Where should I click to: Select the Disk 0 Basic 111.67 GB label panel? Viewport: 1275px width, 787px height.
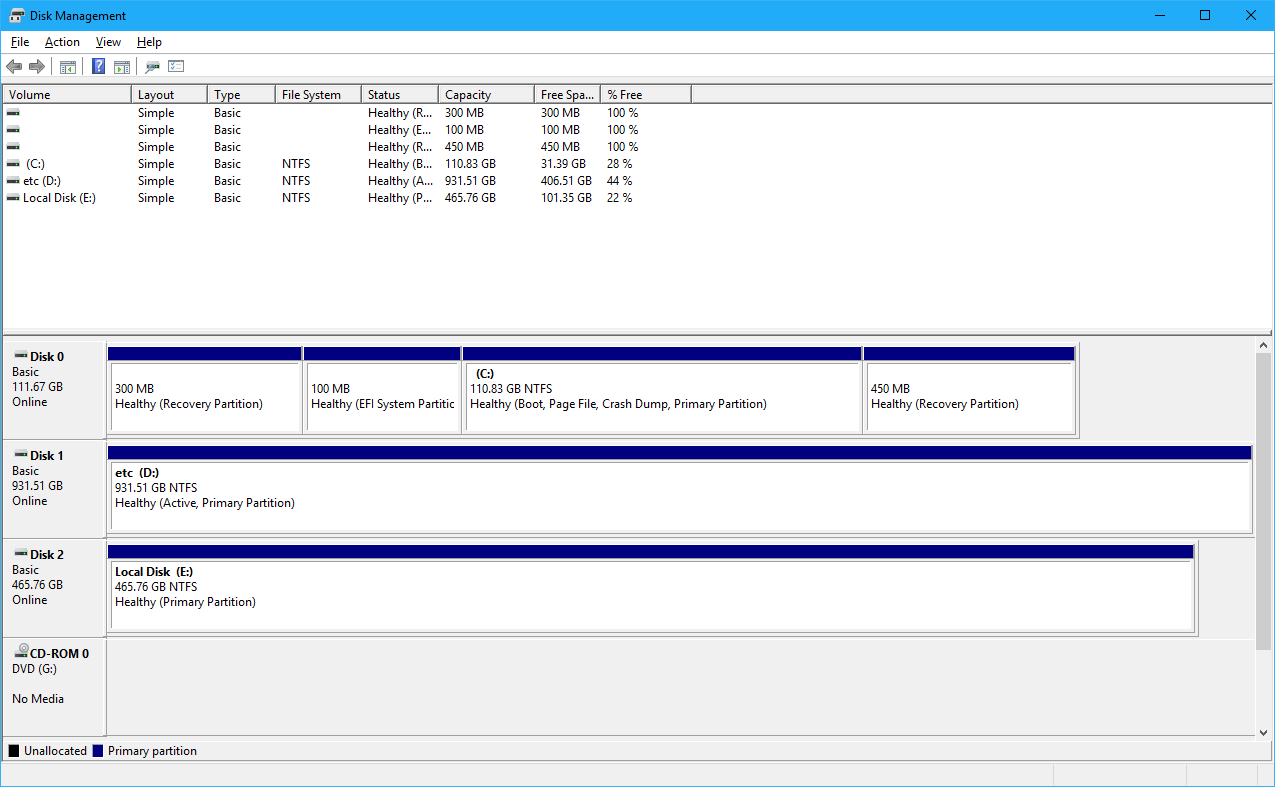coord(54,390)
